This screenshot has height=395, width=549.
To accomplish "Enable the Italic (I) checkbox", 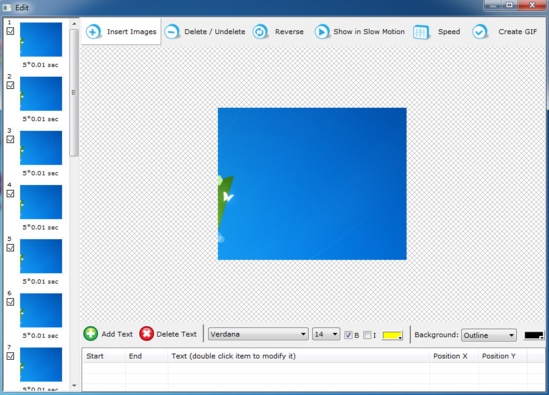I will (367, 335).
